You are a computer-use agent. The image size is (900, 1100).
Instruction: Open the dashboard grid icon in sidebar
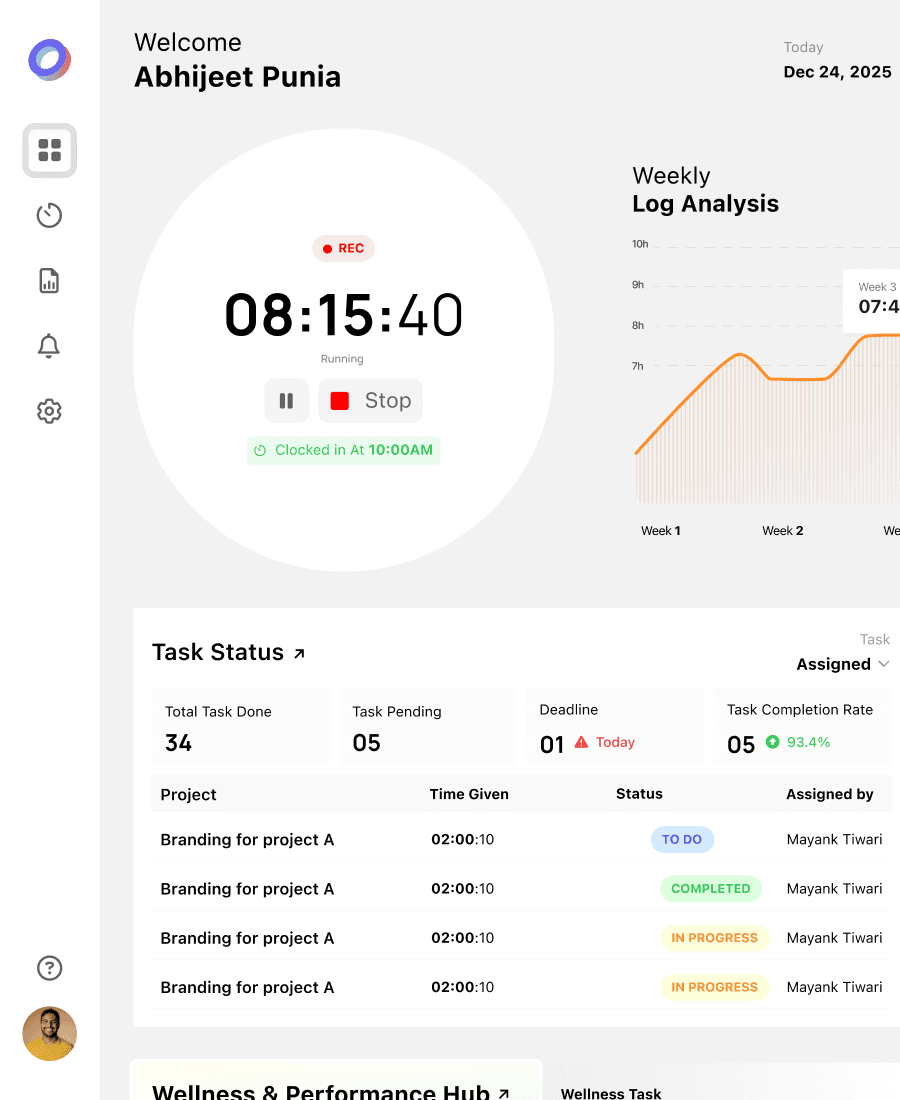tap(49, 150)
